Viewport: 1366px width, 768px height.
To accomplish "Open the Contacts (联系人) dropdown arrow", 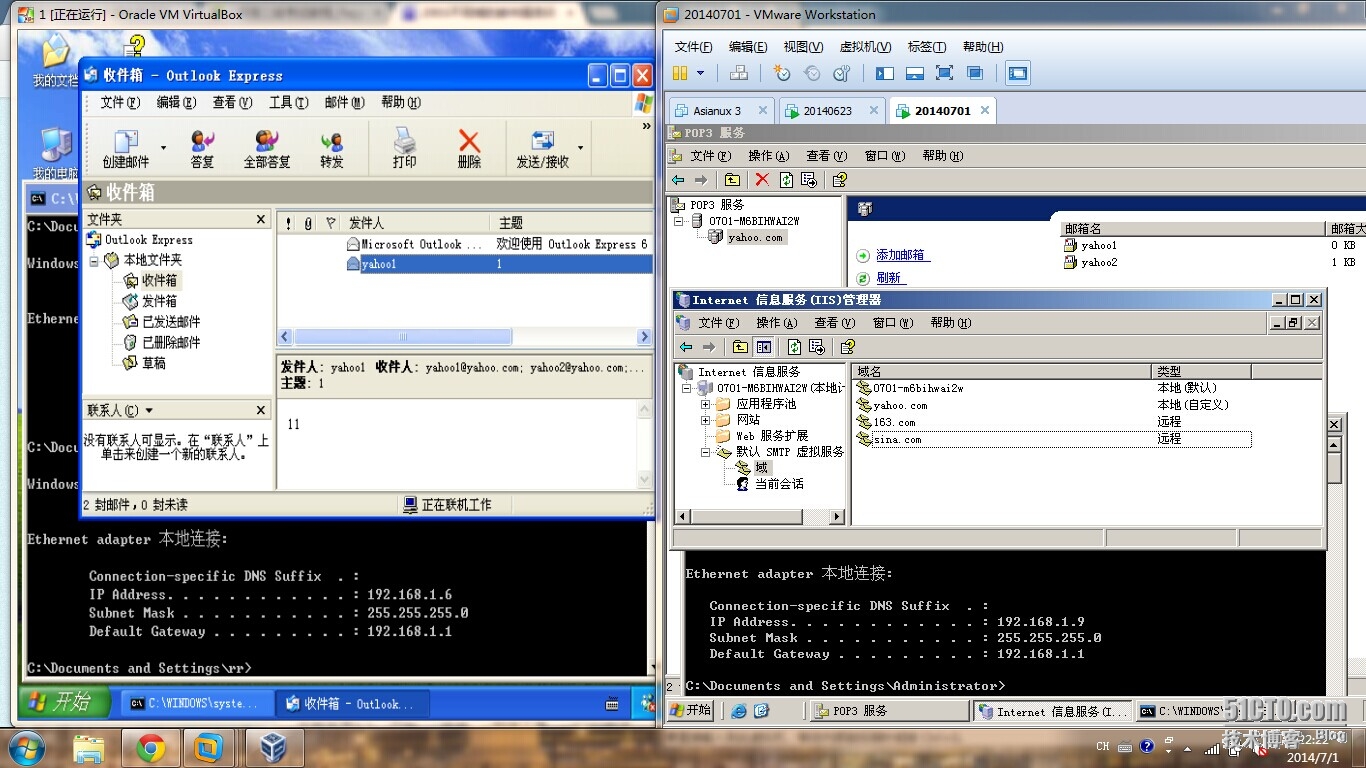I will 149,411.
